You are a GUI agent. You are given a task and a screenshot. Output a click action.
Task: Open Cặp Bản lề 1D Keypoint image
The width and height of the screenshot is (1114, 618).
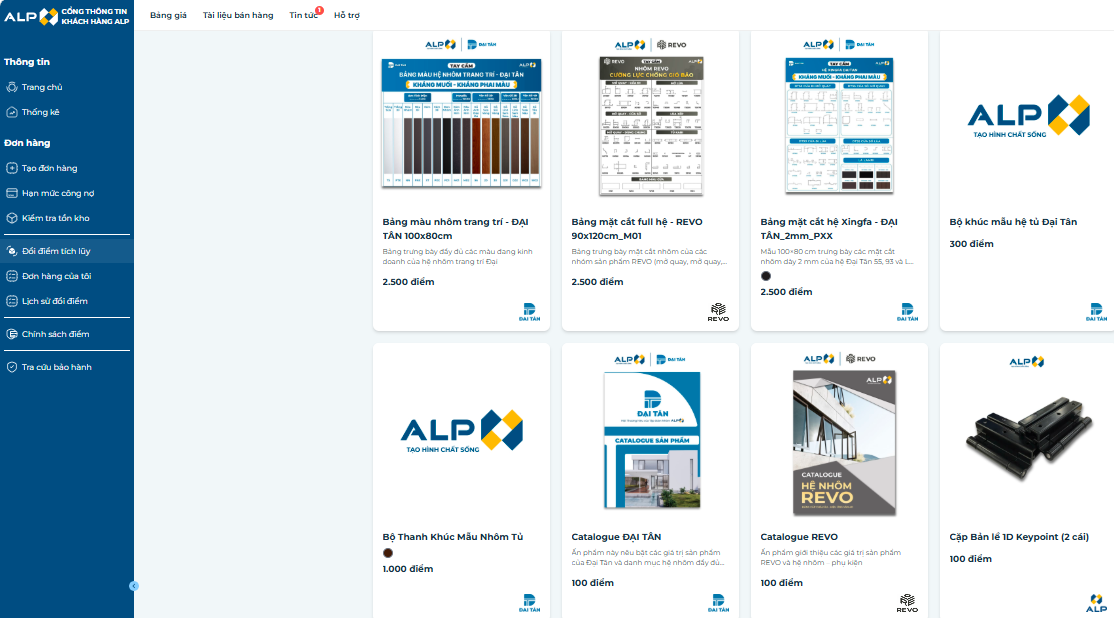[1027, 437]
